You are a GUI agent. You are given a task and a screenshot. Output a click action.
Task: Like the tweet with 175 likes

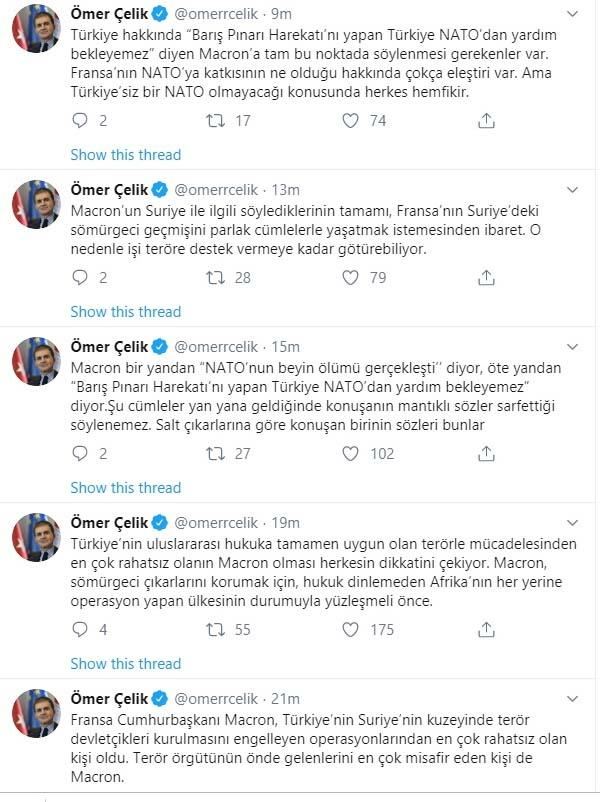click(x=350, y=630)
